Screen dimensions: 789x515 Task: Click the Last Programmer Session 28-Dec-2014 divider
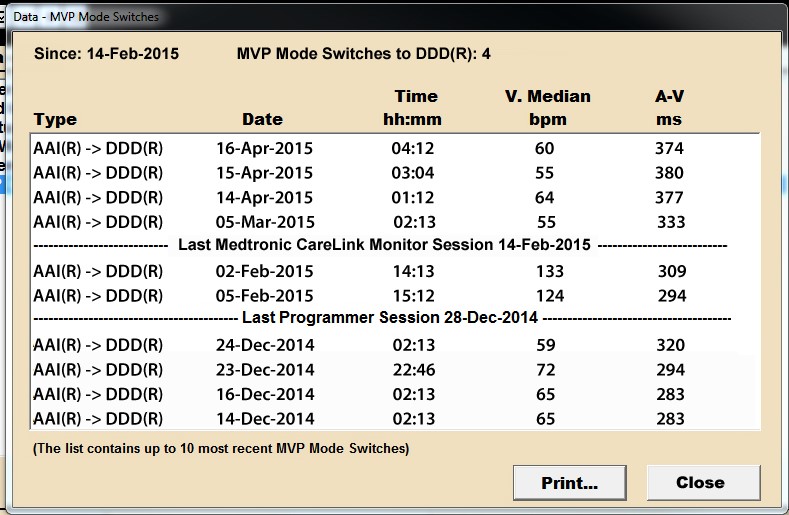[390, 319]
